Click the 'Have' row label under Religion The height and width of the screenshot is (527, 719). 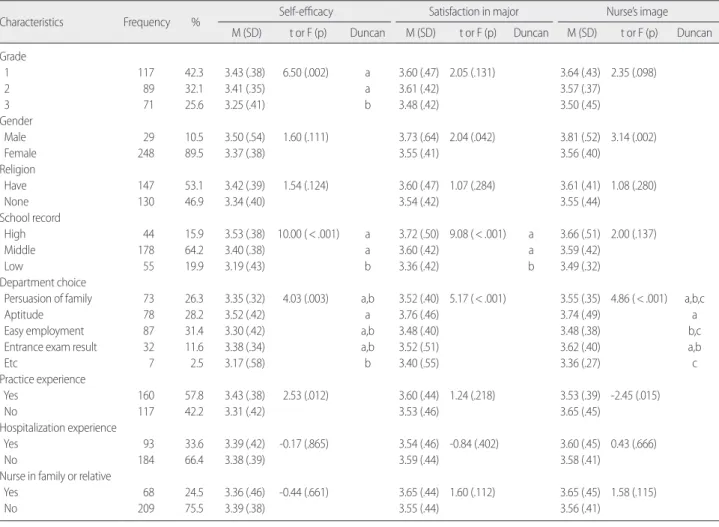15,186
